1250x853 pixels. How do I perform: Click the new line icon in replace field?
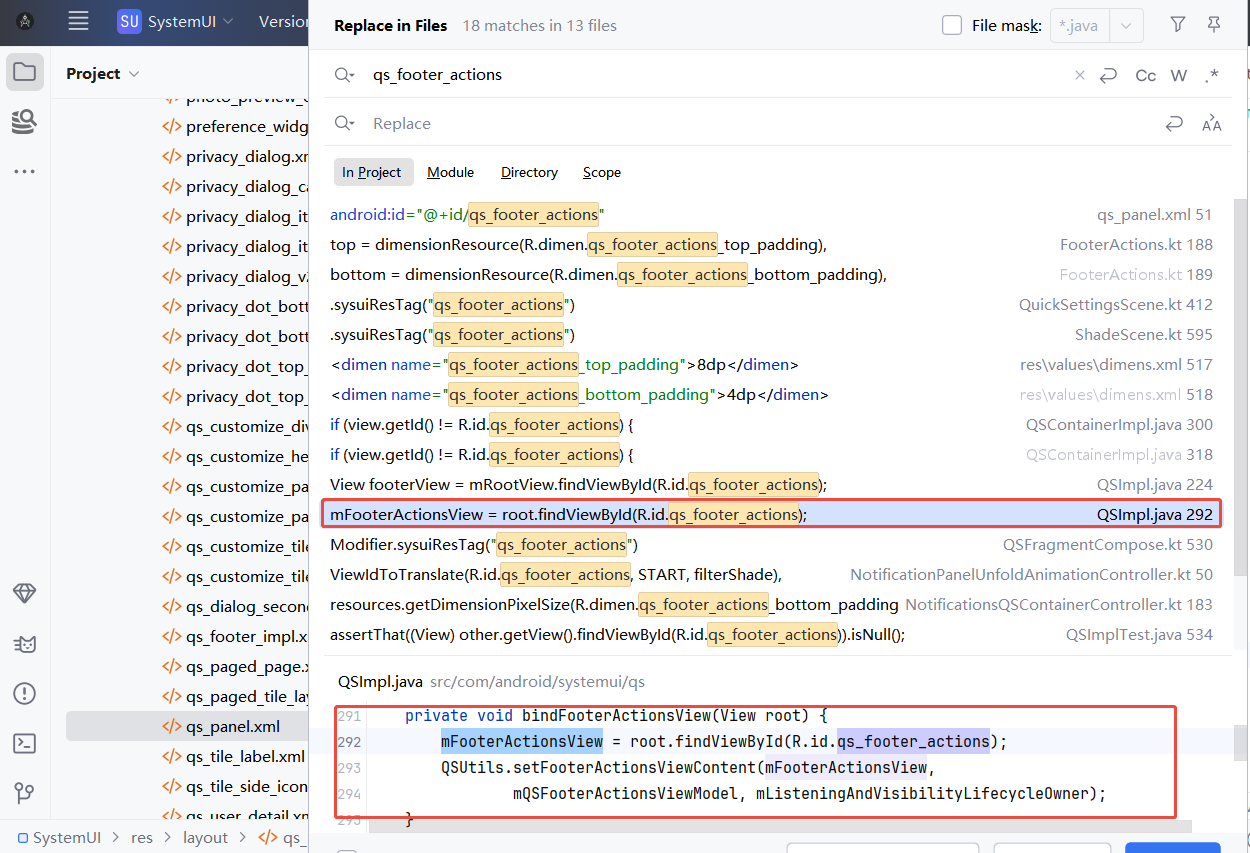coord(1174,123)
